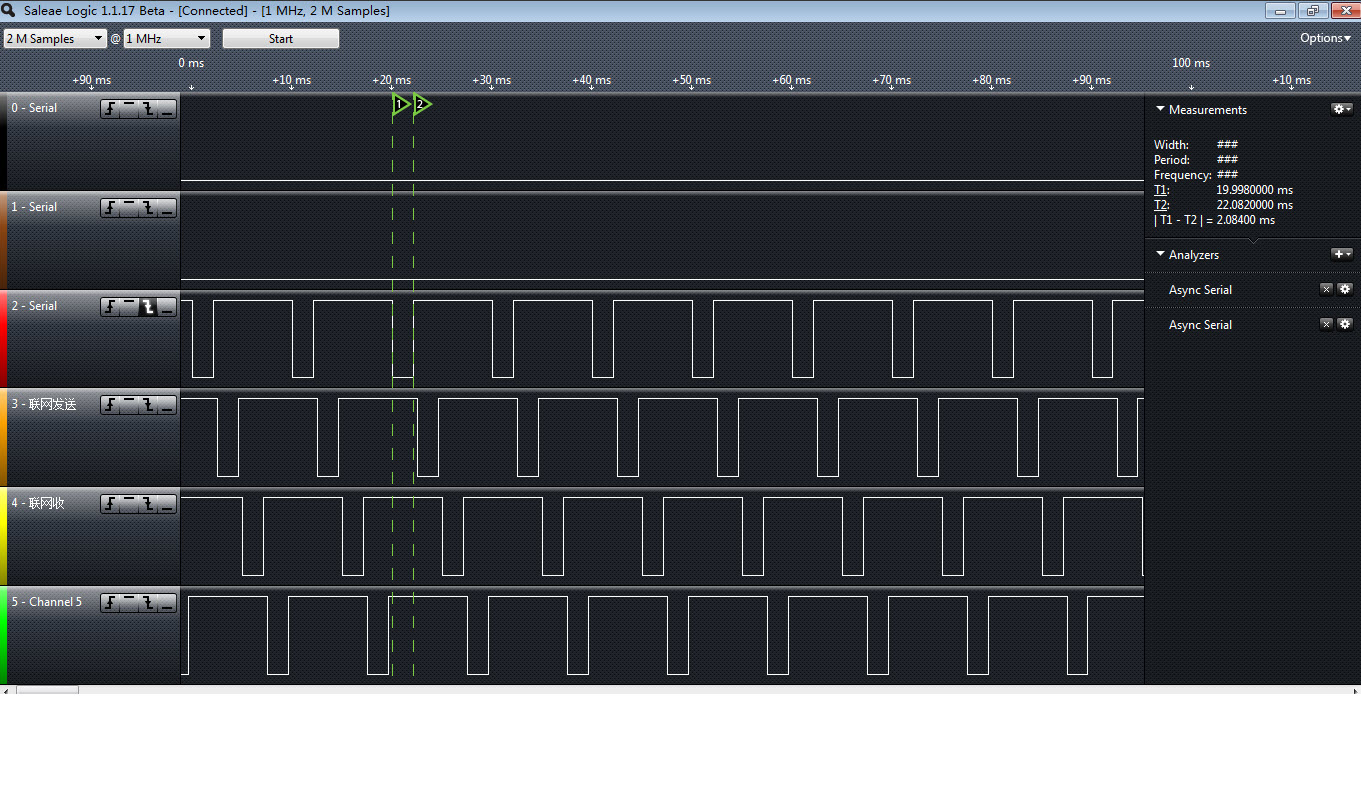1361x800 pixels.
Task: Click the T1 label in Measurements
Action: coord(1161,190)
